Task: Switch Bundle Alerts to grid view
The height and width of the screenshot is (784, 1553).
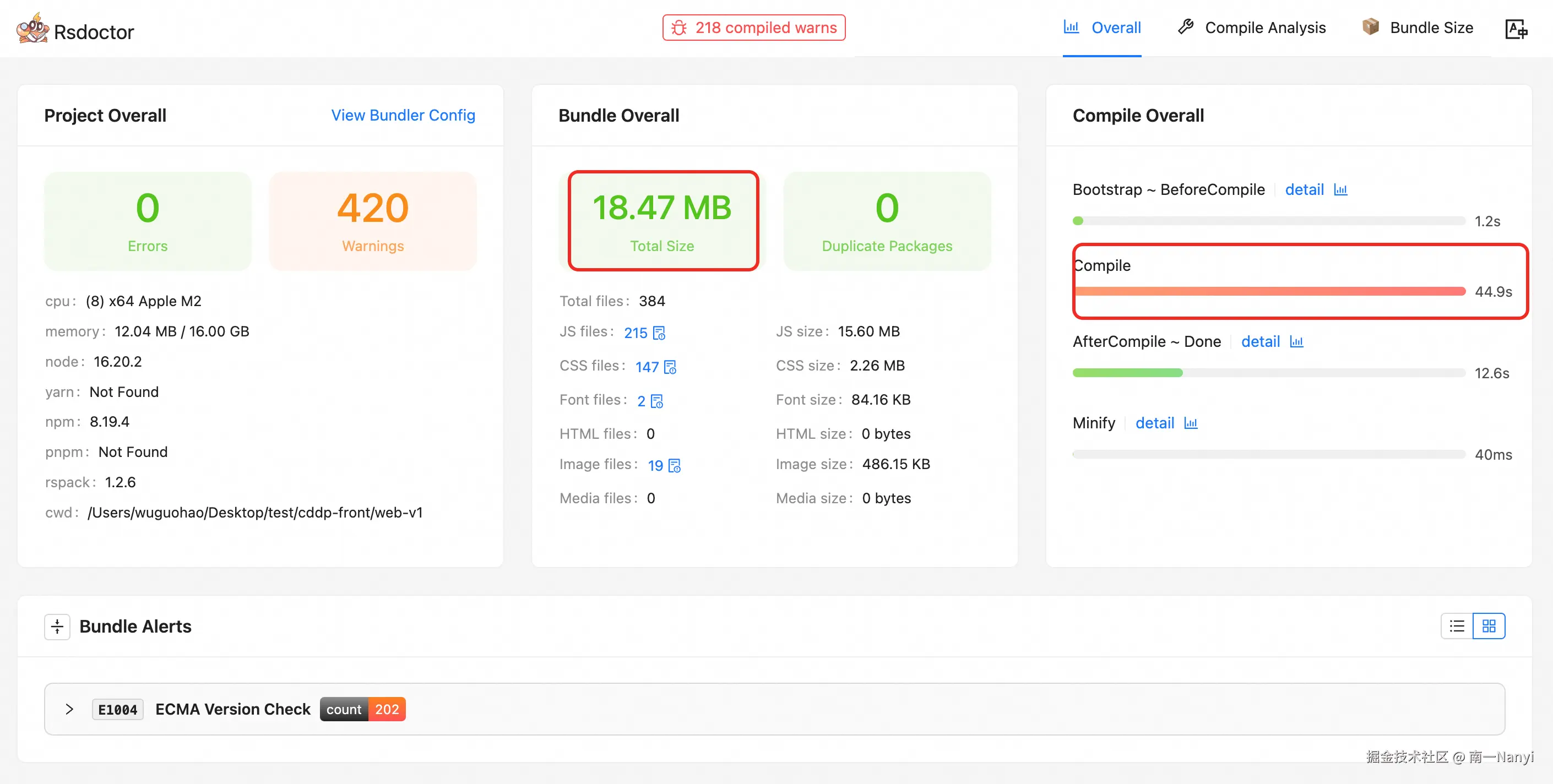Action: tap(1489, 626)
